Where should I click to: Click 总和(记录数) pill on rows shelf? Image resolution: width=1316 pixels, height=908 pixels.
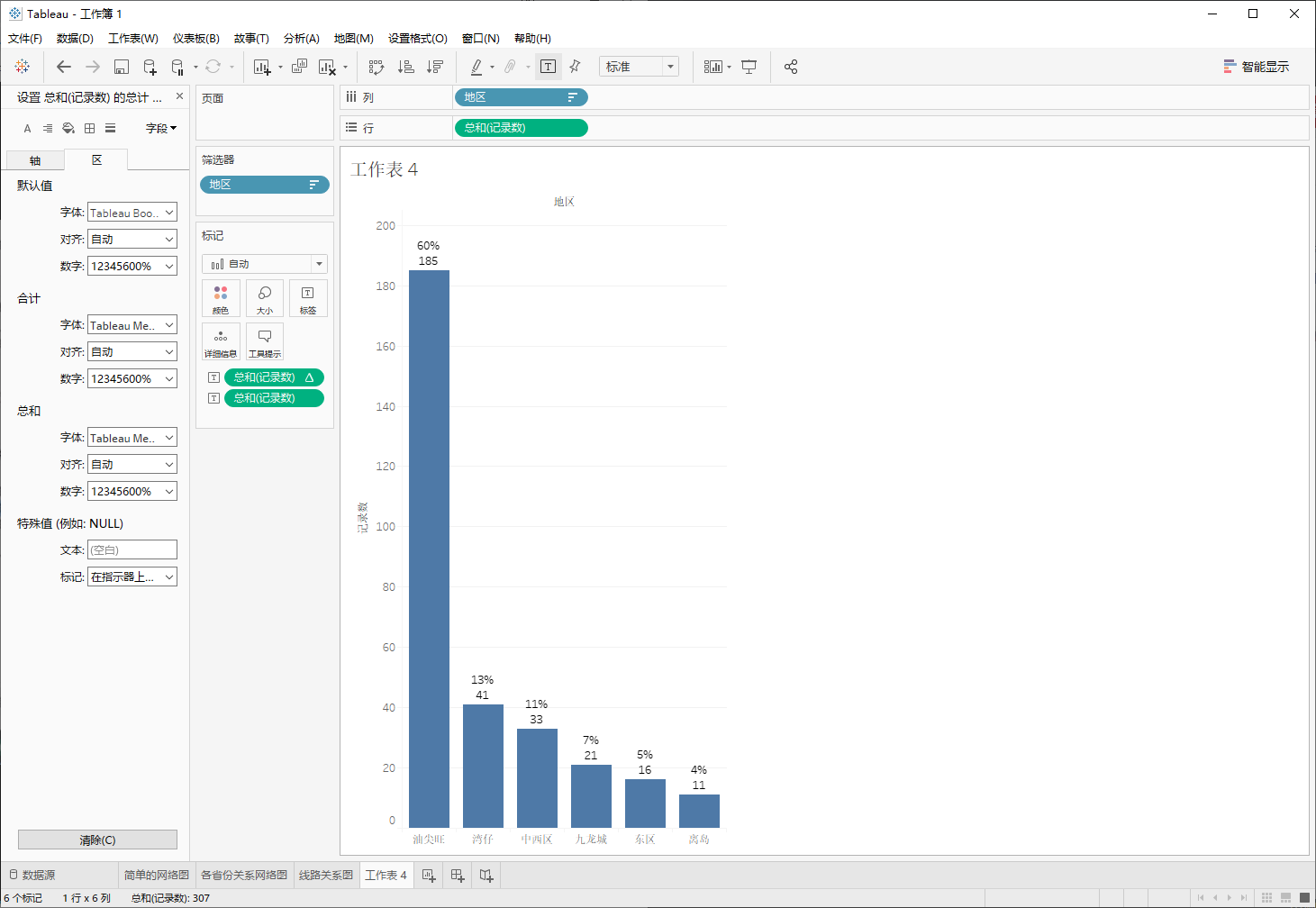521,128
